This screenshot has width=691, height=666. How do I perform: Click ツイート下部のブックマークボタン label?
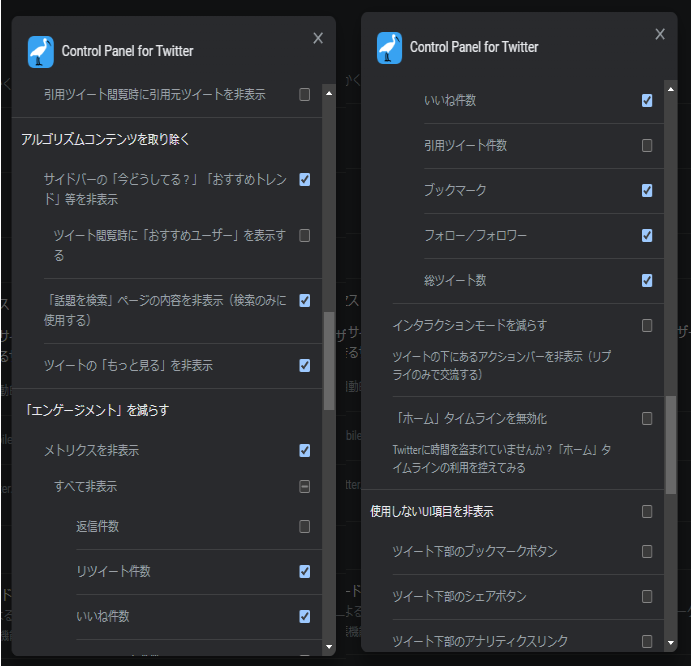(x=475, y=551)
